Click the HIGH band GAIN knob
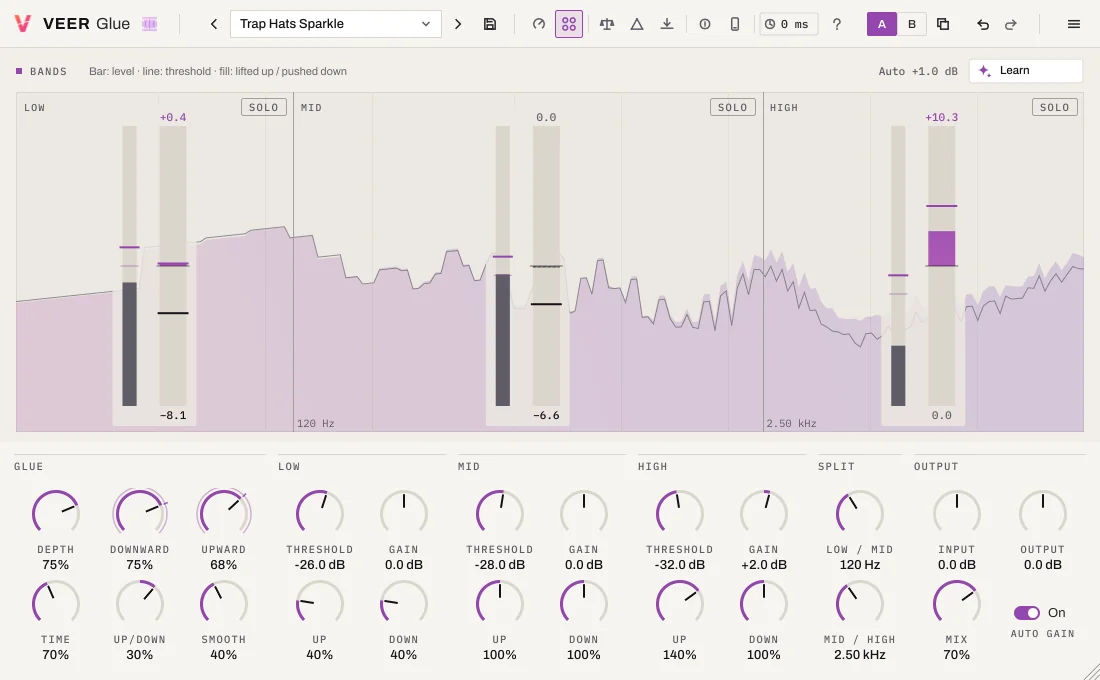 (x=763, y=513)
